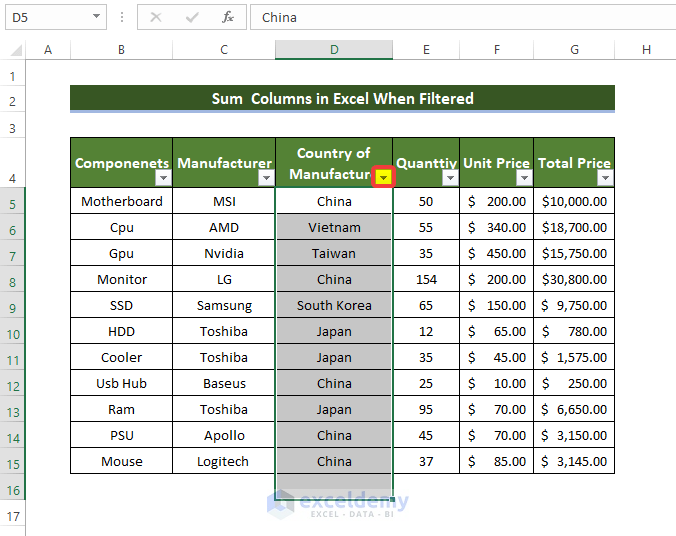Select column G header
Screen dimensions: 676x536
(574, 50)
